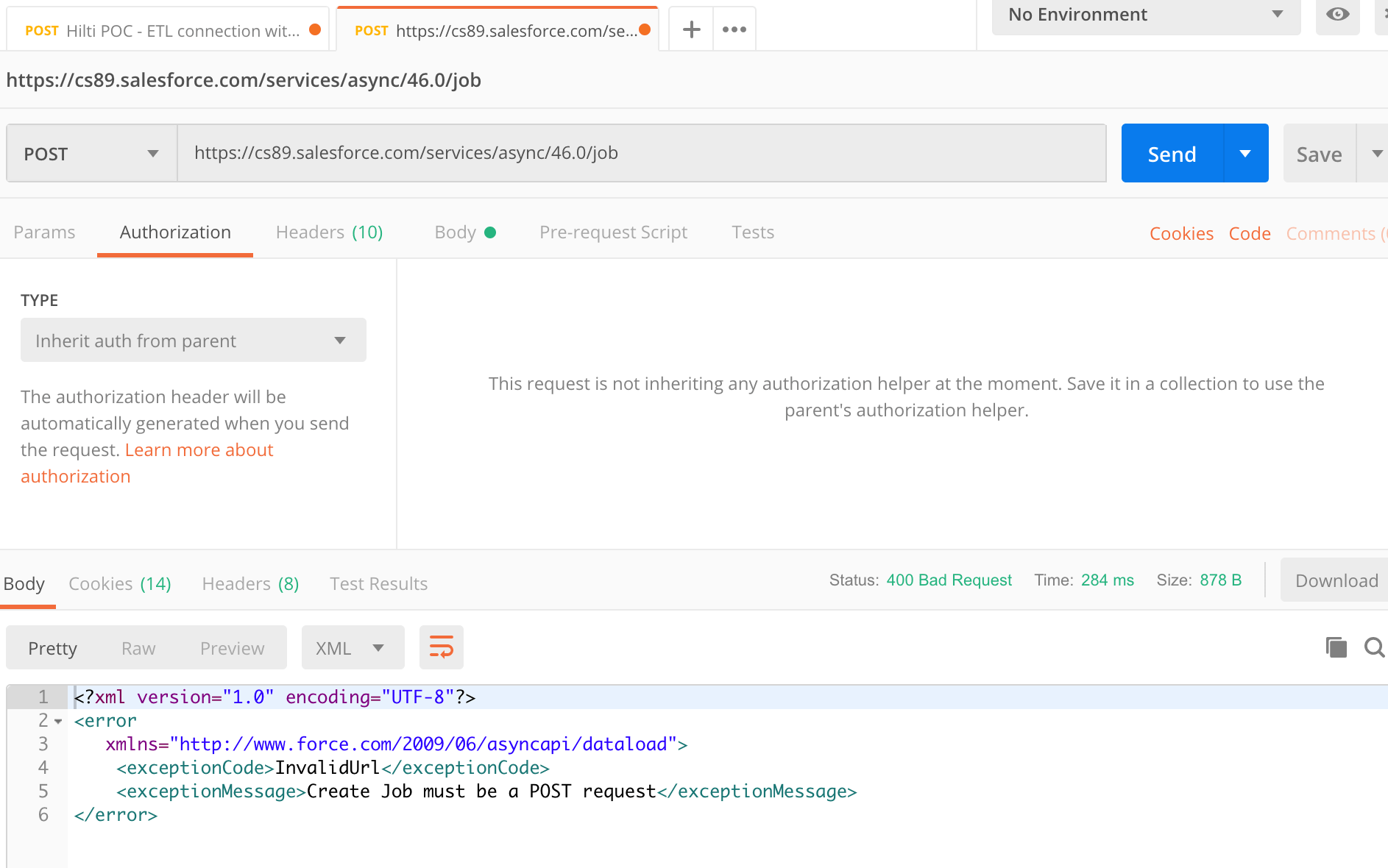
Task: Click the request URL input field
Action: [641, 153]
